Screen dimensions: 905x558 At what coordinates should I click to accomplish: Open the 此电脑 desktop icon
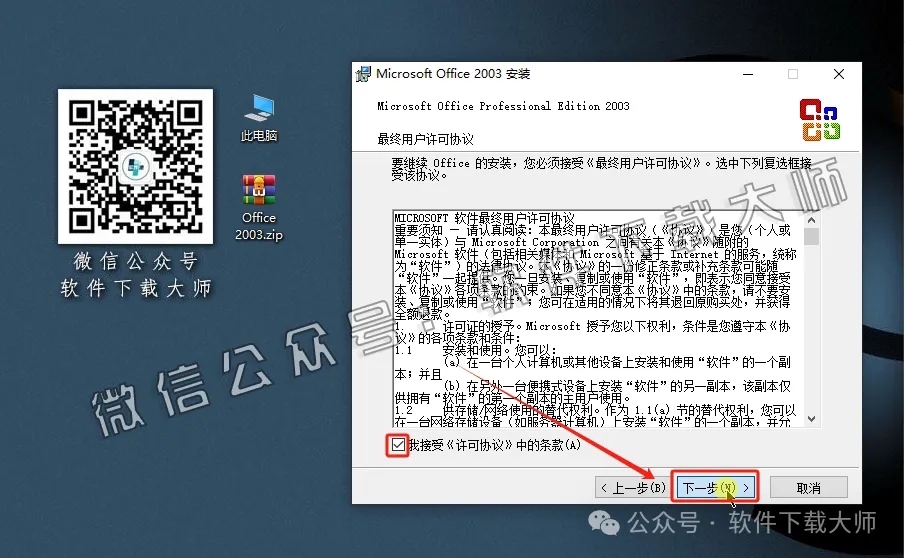tap(259, 118)
